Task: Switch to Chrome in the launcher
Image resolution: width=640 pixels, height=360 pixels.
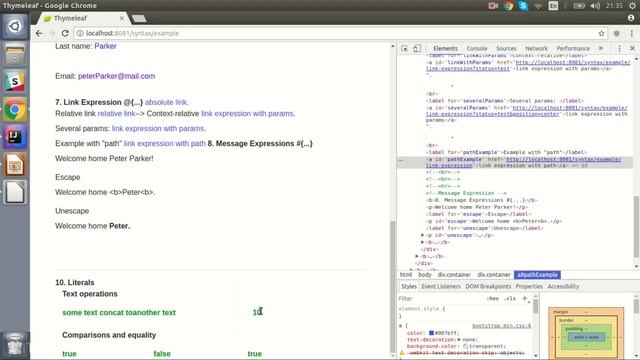Action: coord(15,109)
